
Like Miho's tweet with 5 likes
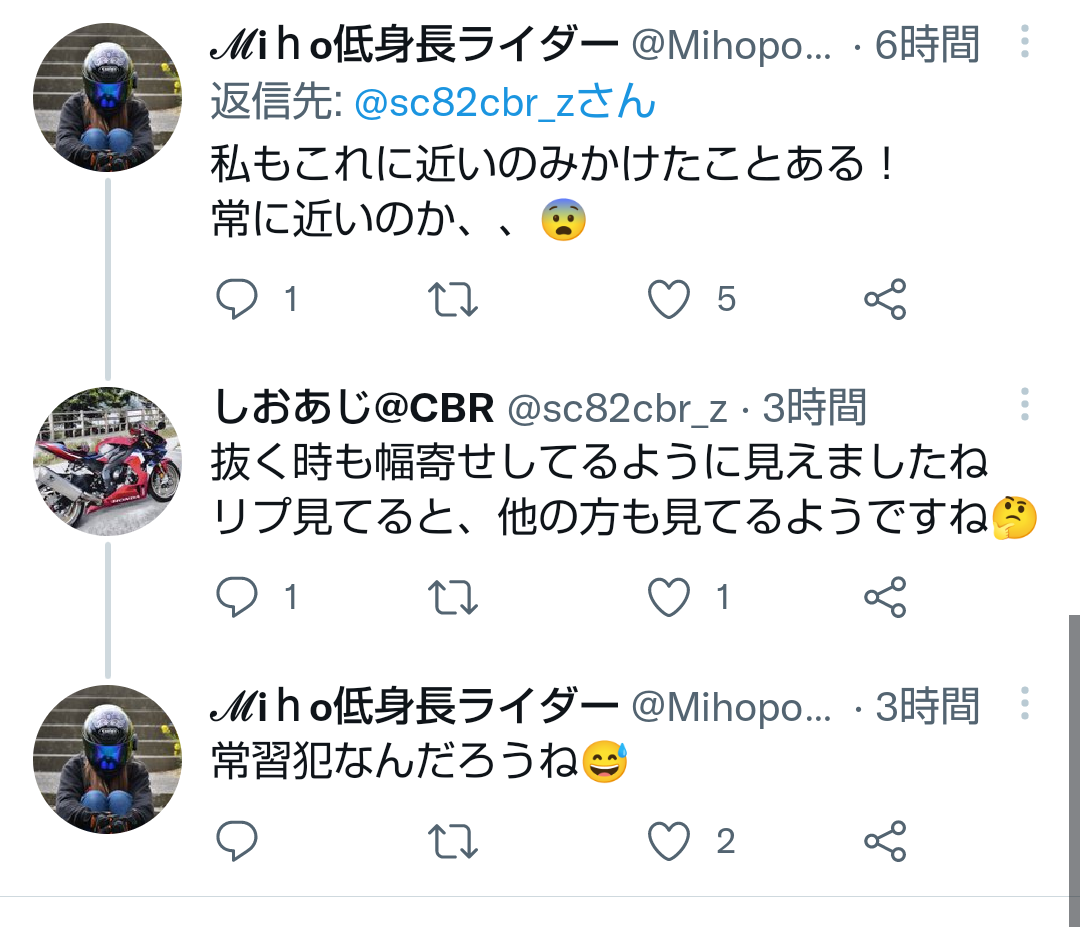pos(669,300)
